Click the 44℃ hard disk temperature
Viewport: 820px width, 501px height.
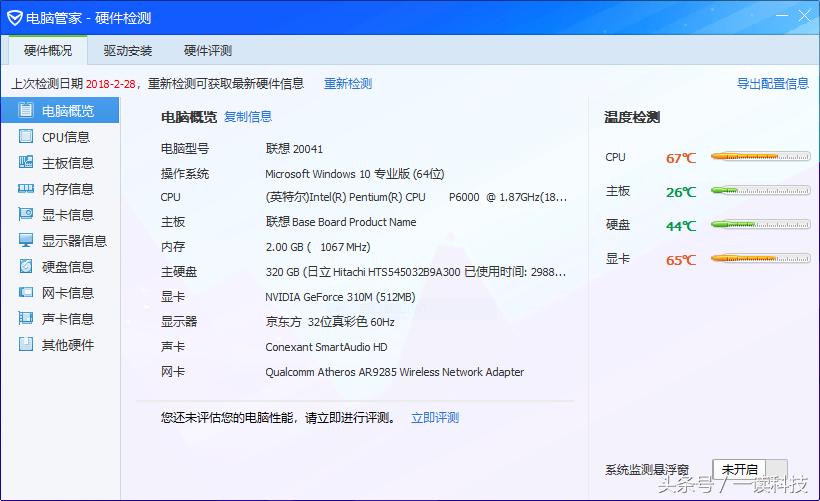[681, 226]
